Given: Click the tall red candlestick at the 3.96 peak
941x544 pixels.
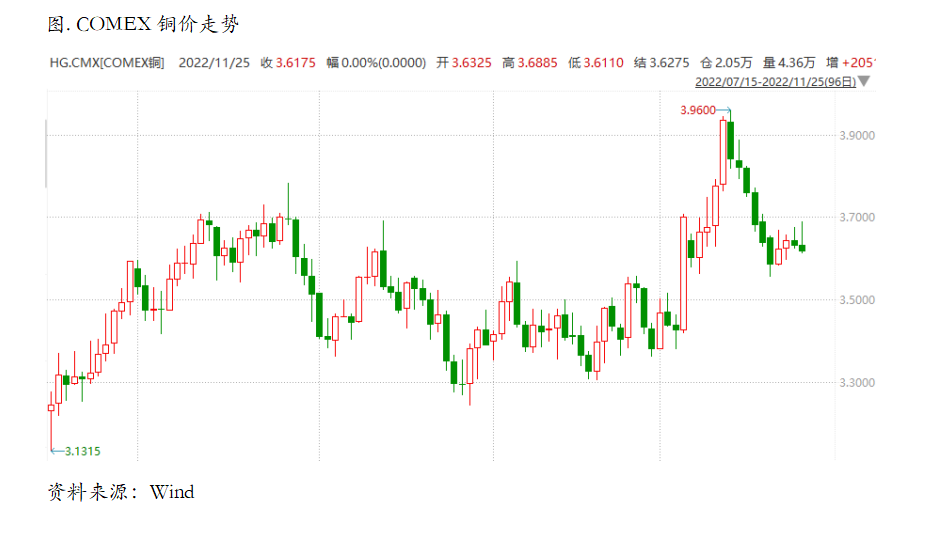Looking at the screenshot, I should [723, 153].
